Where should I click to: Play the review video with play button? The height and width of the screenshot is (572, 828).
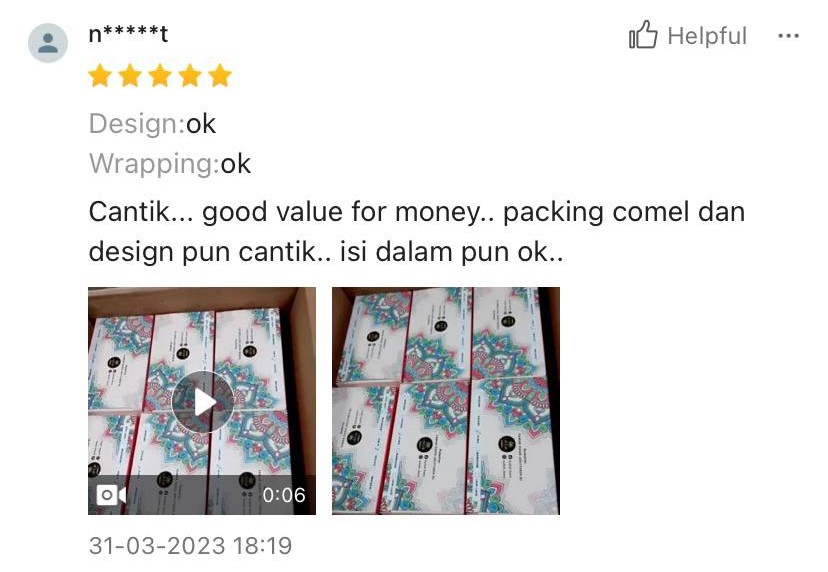tap(202, 402)
